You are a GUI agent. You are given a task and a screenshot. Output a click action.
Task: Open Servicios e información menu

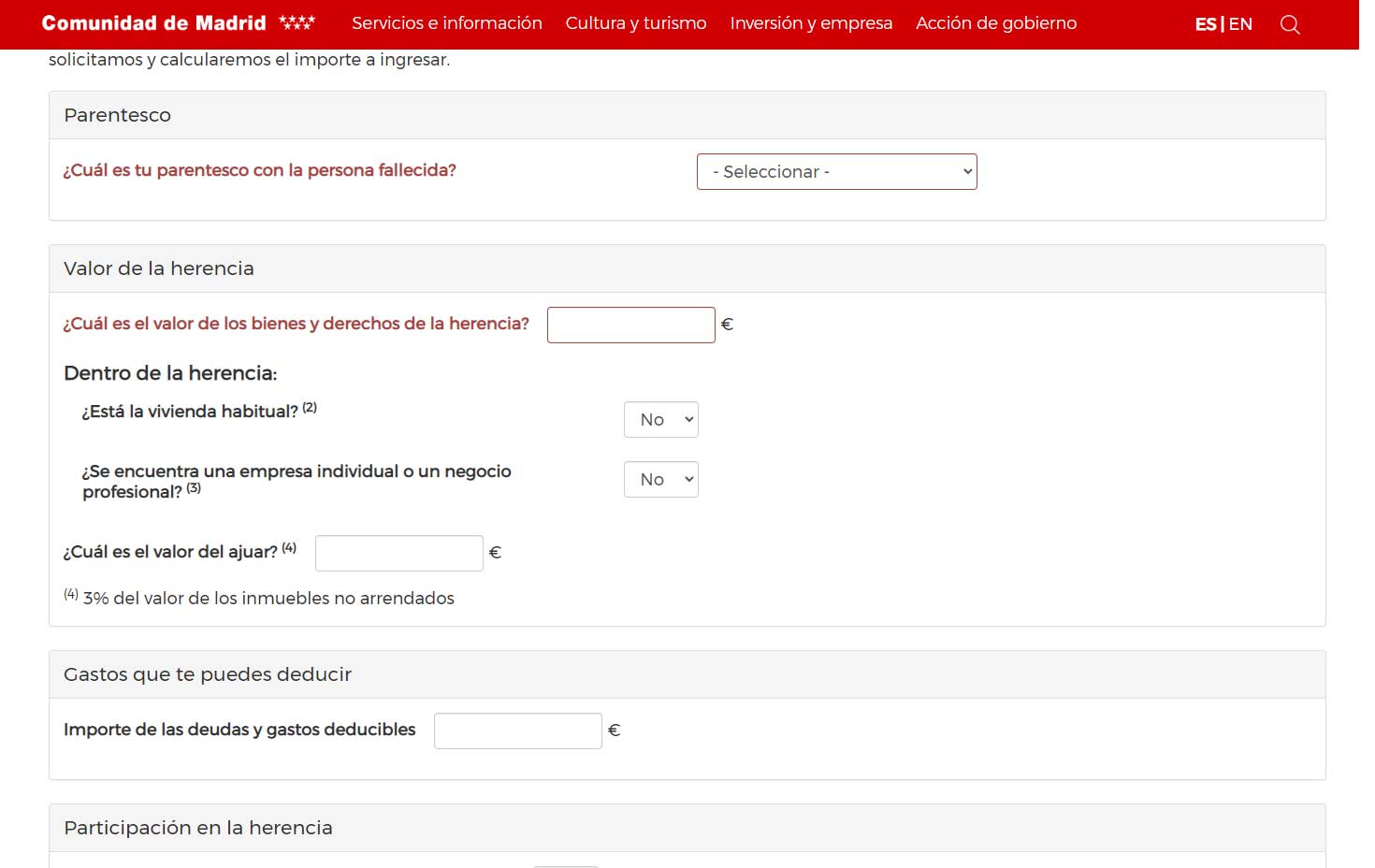[x=446, y=23]
